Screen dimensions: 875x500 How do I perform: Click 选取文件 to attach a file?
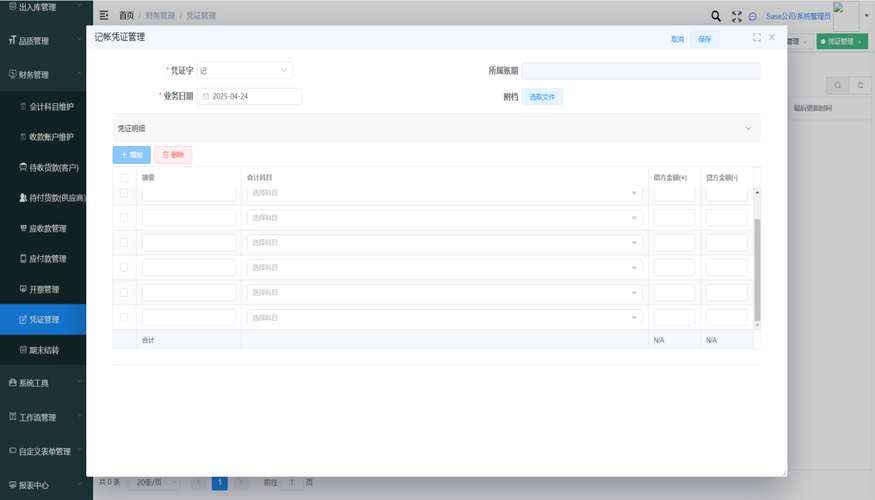coord(542,97)
